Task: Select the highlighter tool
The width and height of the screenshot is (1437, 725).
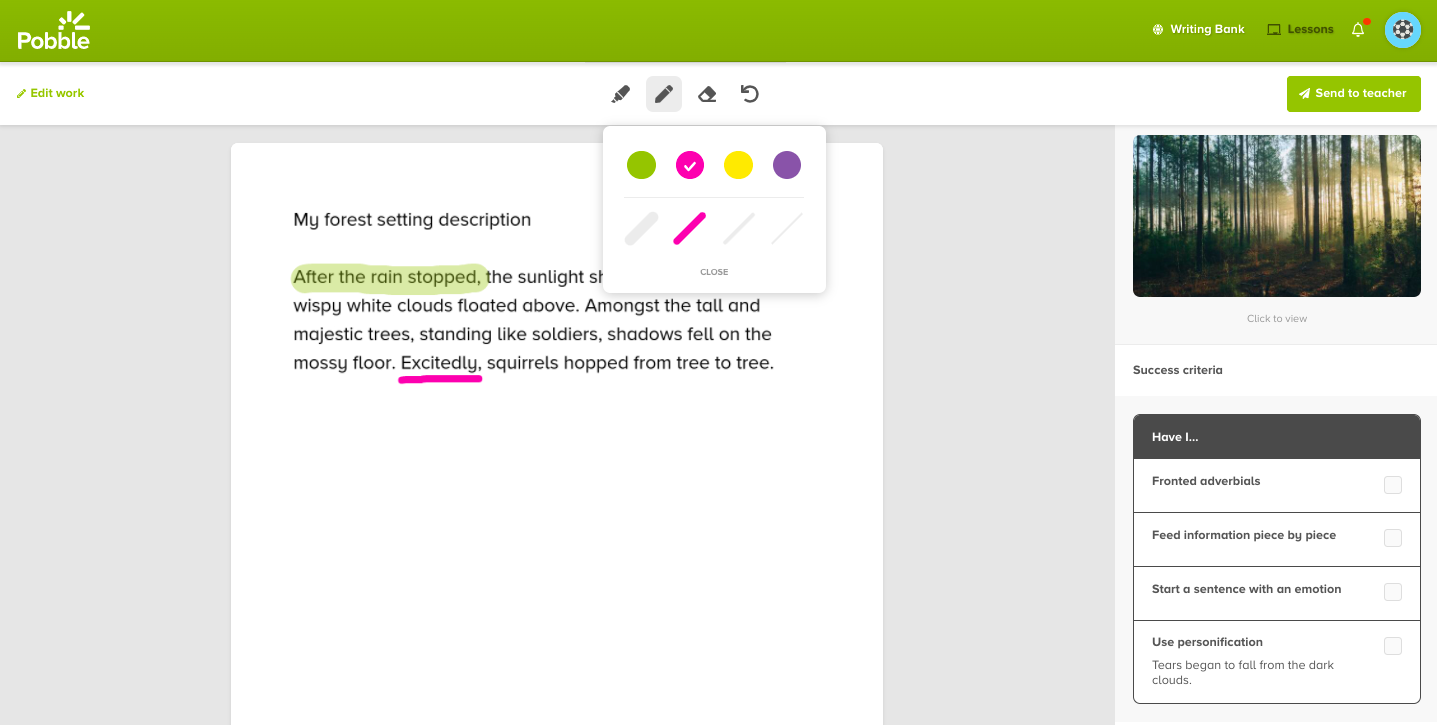Action: coord(620,93)
